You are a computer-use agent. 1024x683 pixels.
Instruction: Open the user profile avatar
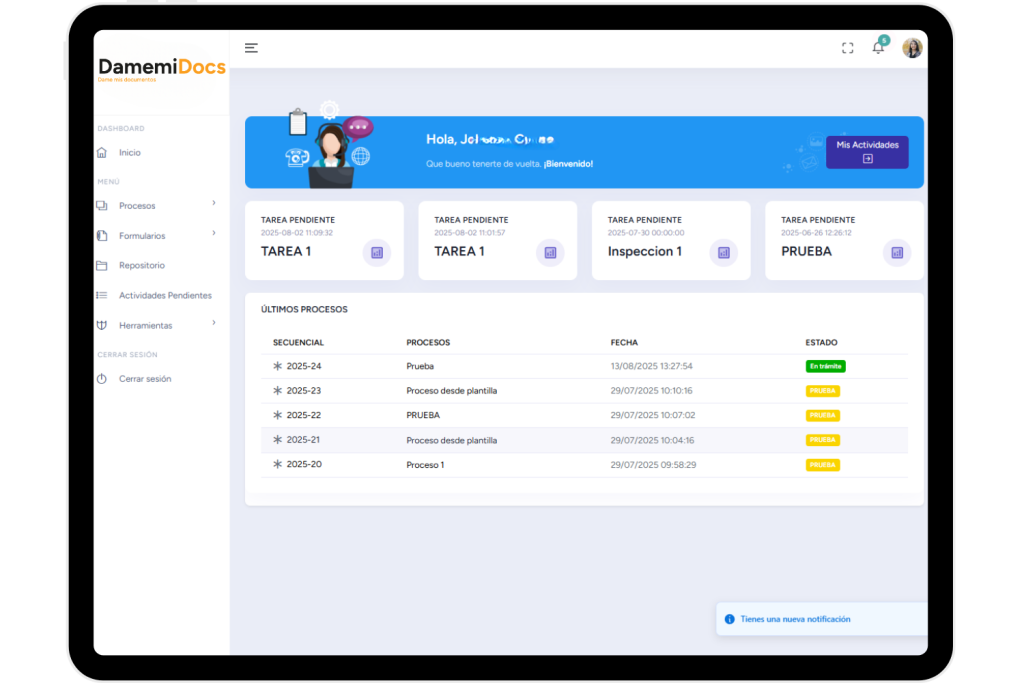(912, 48)
